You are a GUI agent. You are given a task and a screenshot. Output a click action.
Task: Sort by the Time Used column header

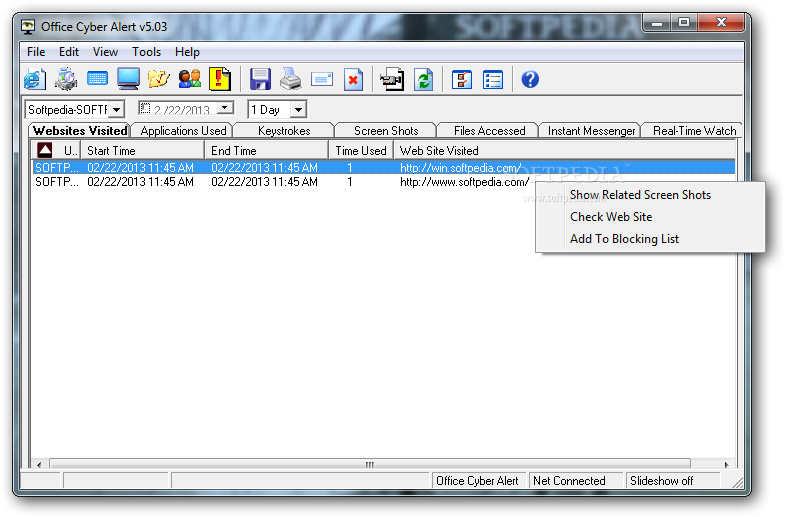[x=361, y=150]
